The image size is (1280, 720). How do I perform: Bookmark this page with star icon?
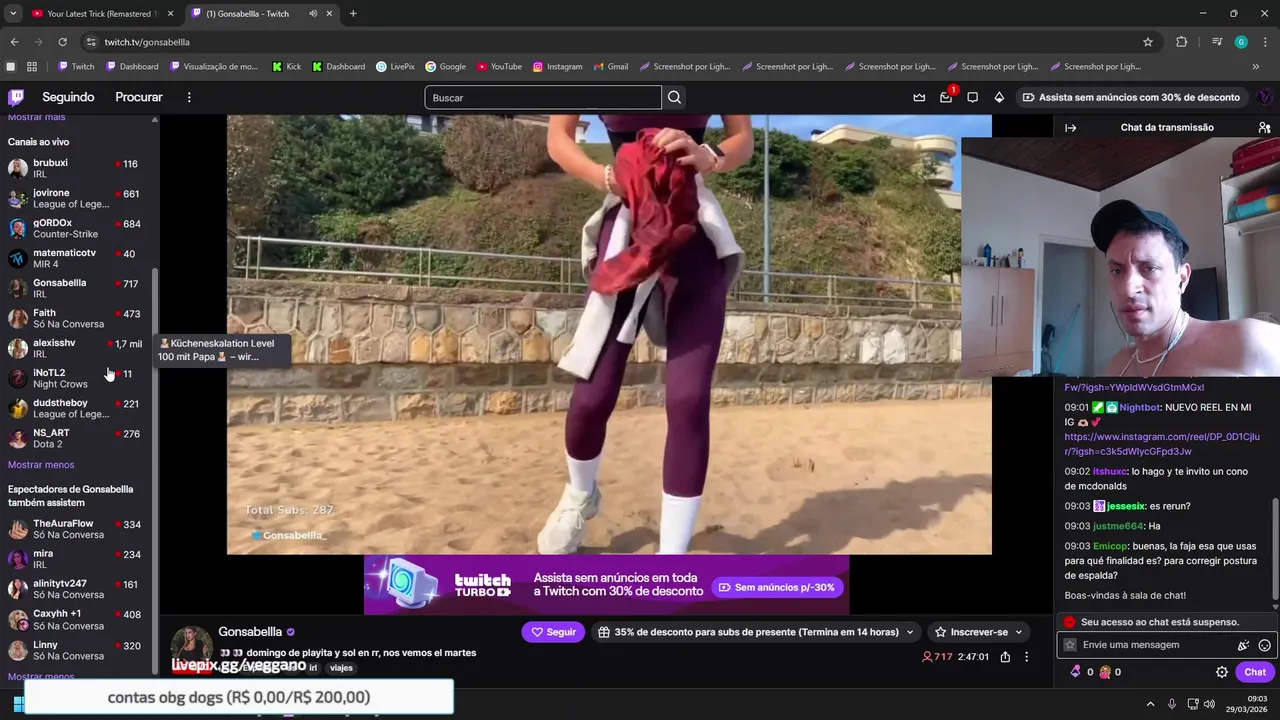click(x=1148, y=42)
